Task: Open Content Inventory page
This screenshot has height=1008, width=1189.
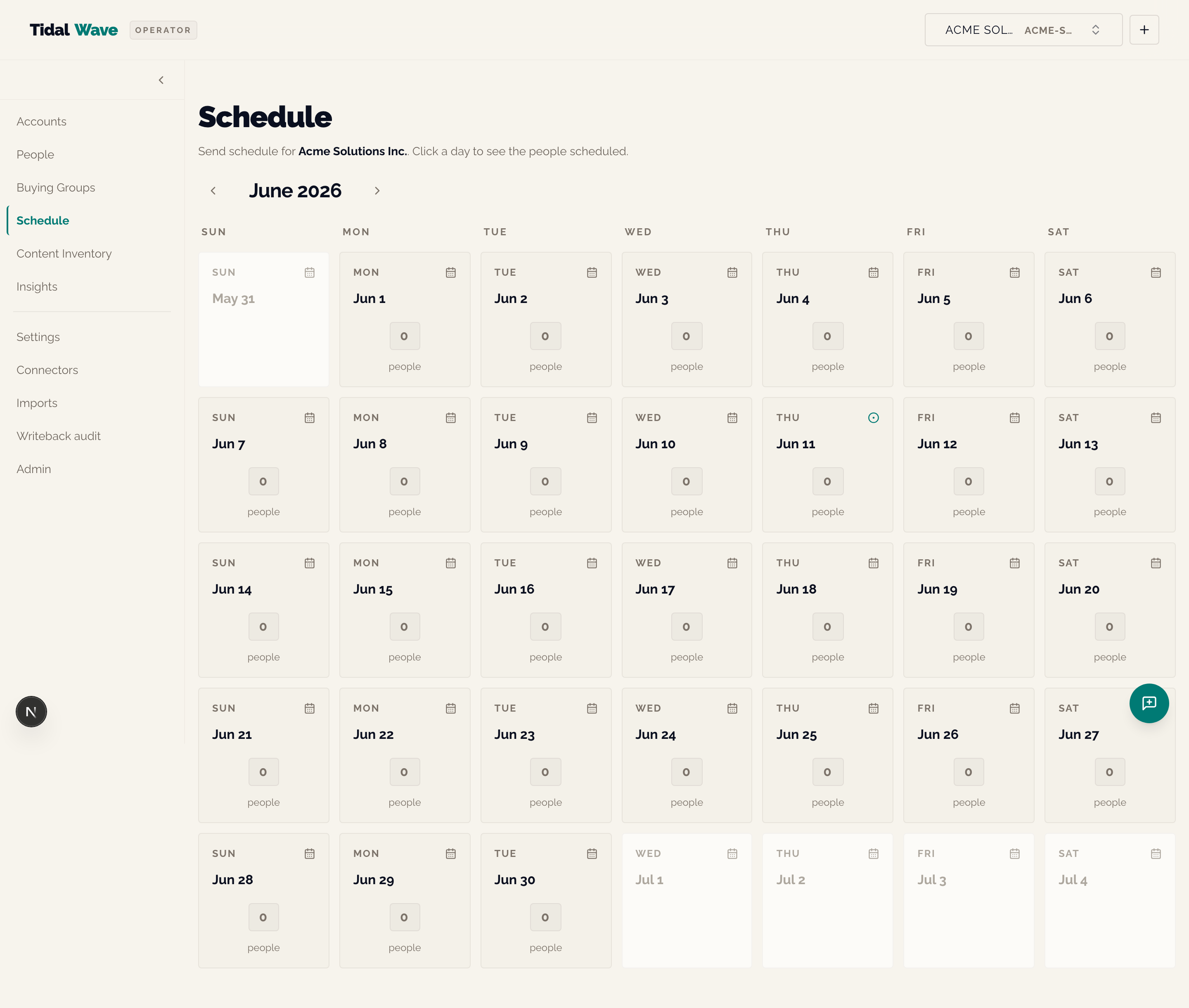Action: pos(64,254)
